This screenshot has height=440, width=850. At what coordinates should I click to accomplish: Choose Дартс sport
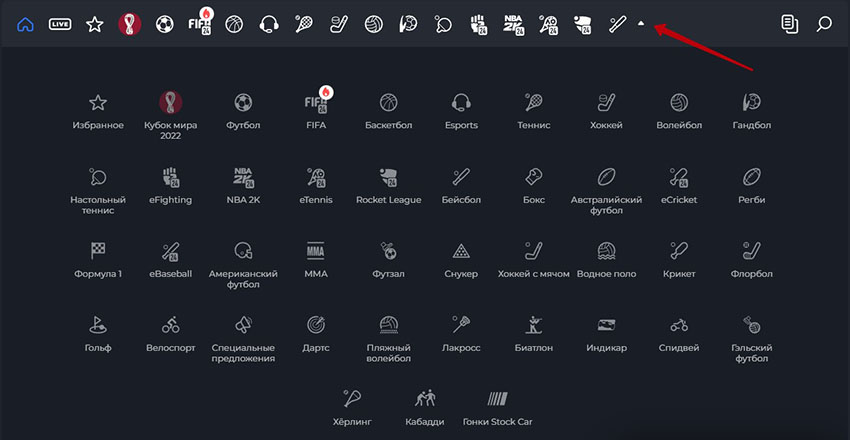point(316,334)
